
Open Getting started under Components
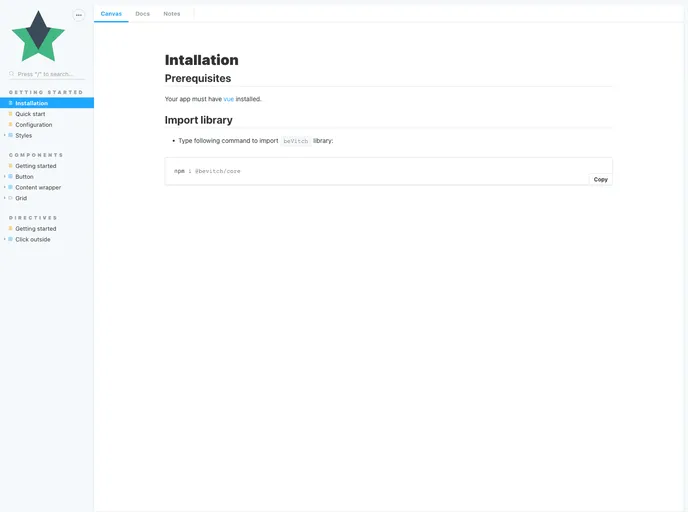[x=36, y=166]
